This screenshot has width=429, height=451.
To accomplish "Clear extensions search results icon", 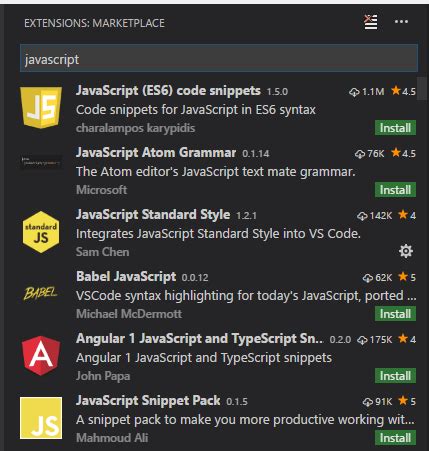I will (371, 22).
